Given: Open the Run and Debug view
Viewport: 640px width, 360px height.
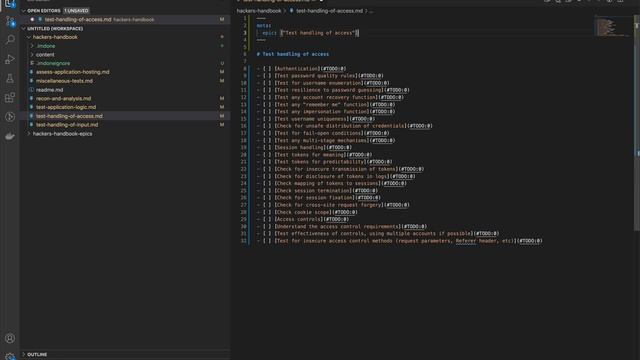Looking at the screenshot, I should [x=10, y=59].
